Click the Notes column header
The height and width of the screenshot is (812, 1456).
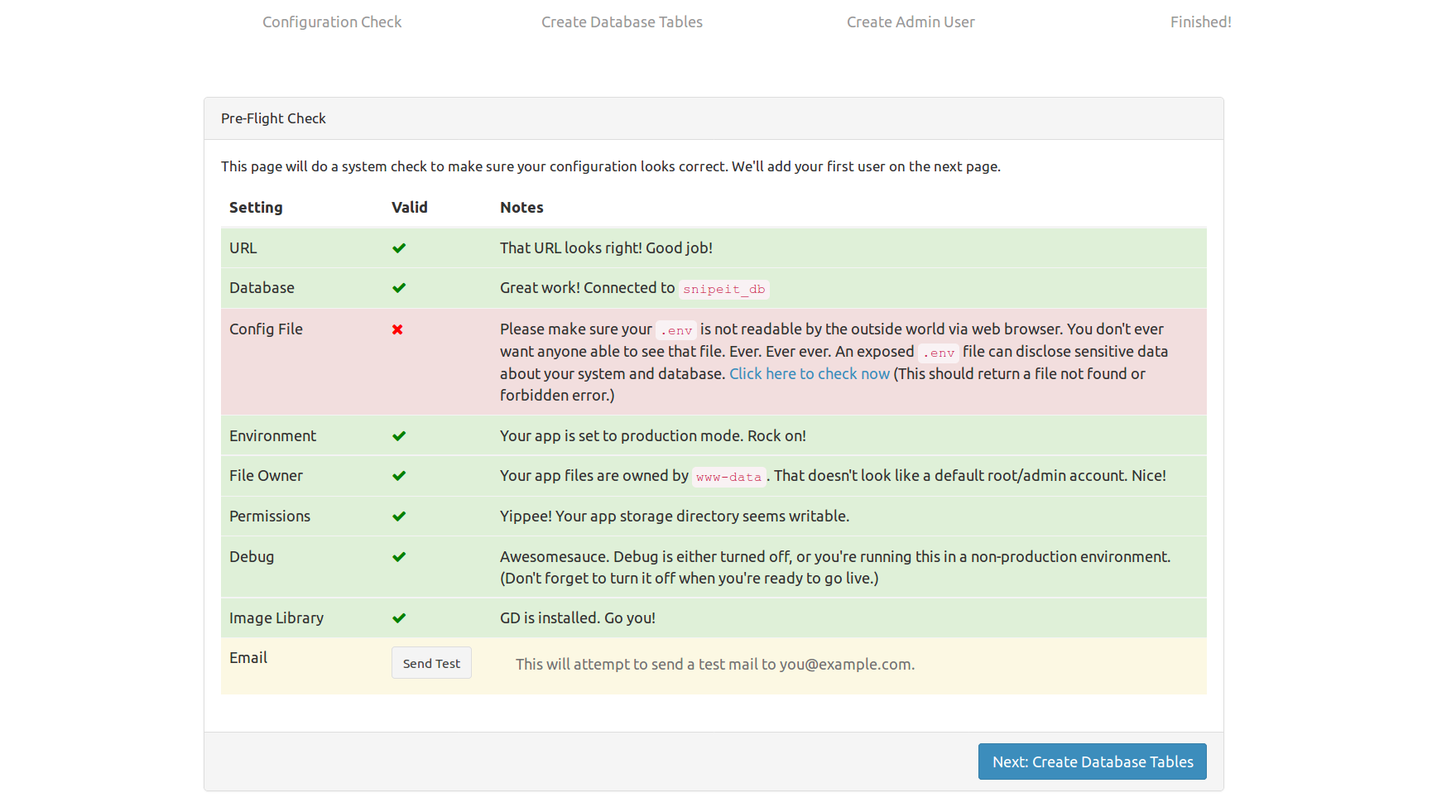pyautogui.click(x=521, y=208)
